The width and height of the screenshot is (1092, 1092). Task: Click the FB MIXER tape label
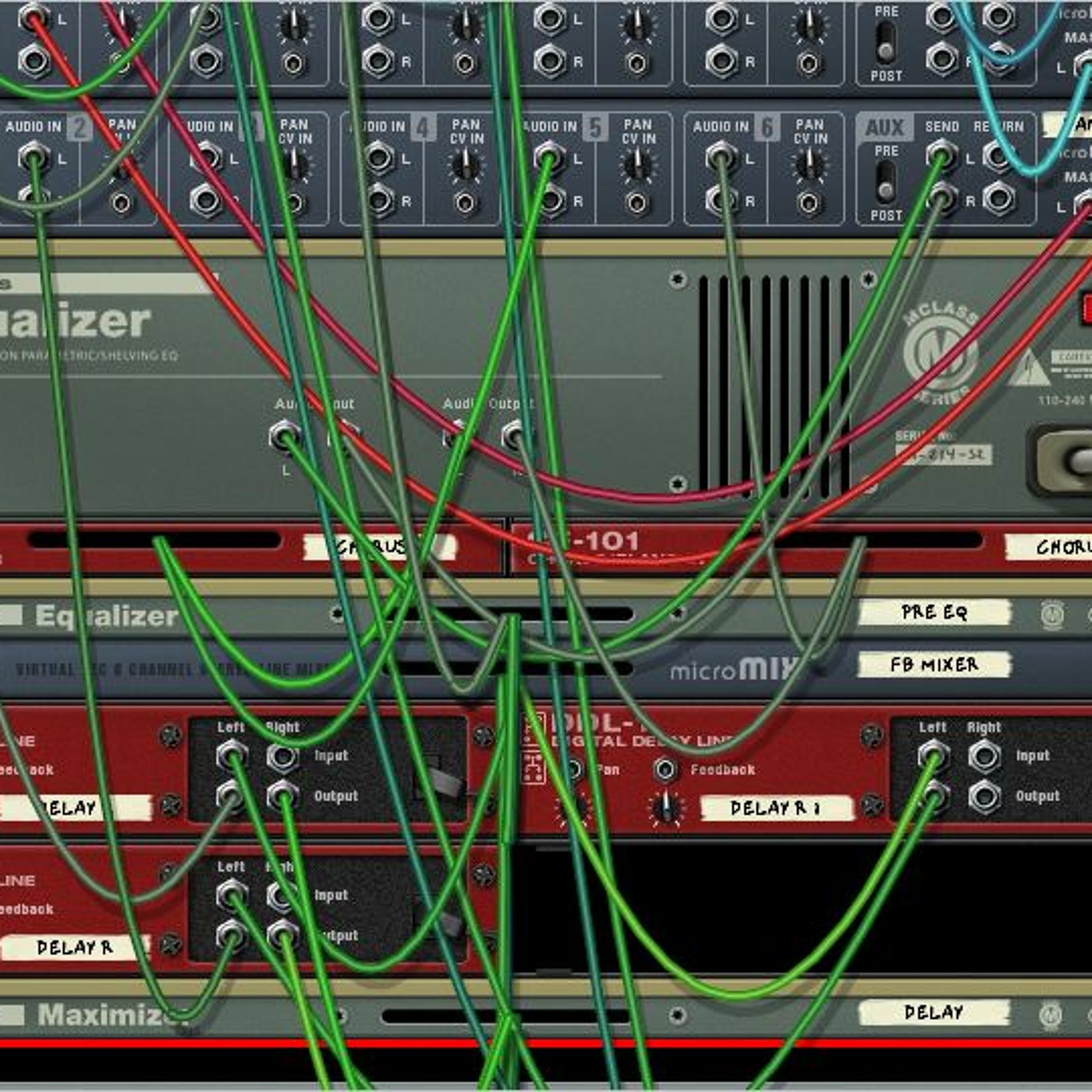tap(934, 665)
